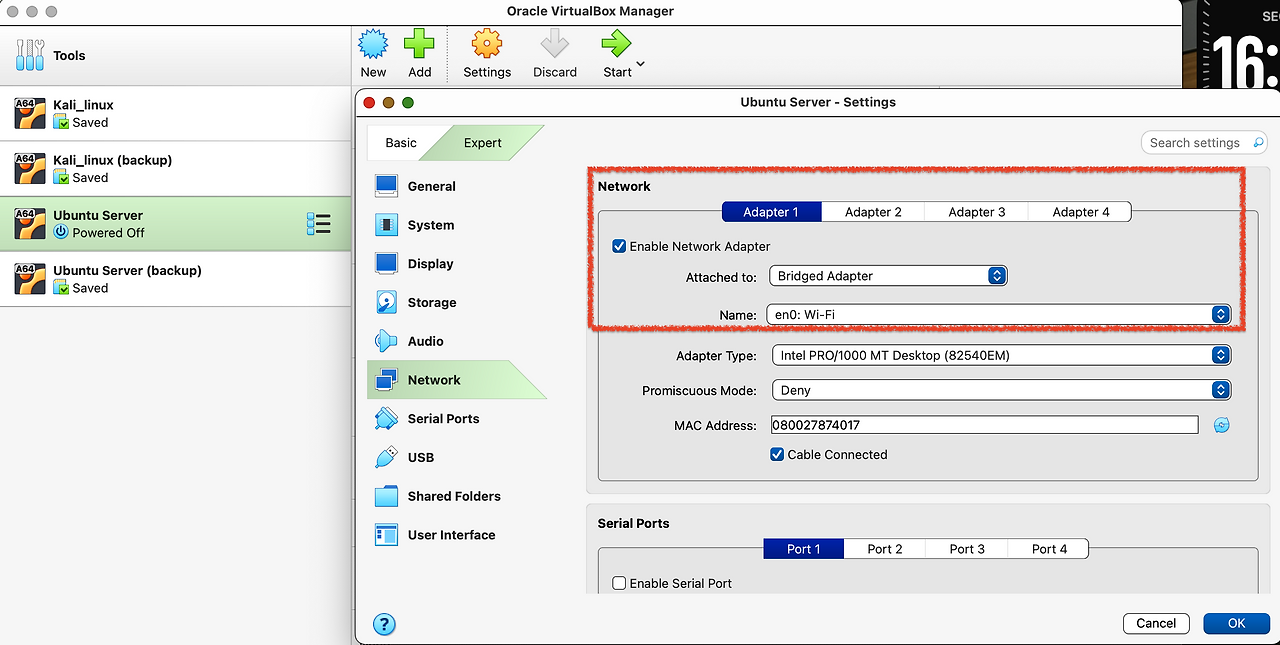
Task: Click the Ubuntu Server machine icon
Action: coord(30,223)
